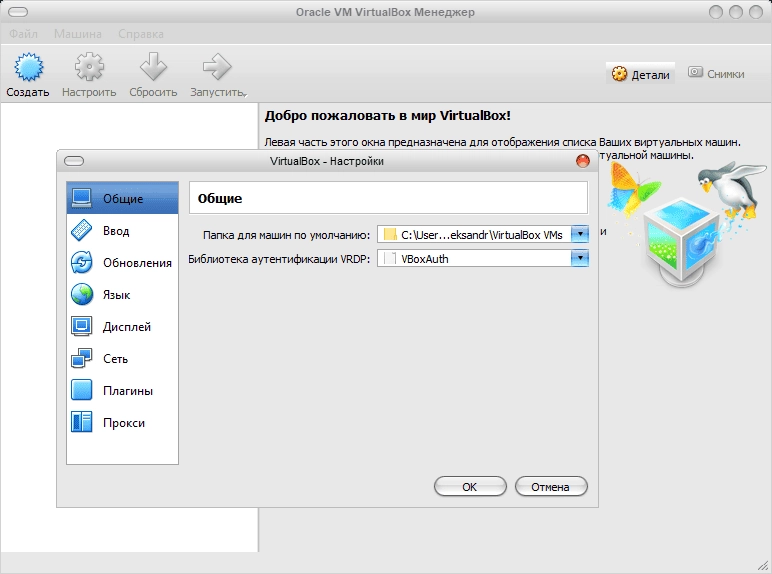Switch to the Снимки snapshots view
772x574 pixels.
click(716, 73)
